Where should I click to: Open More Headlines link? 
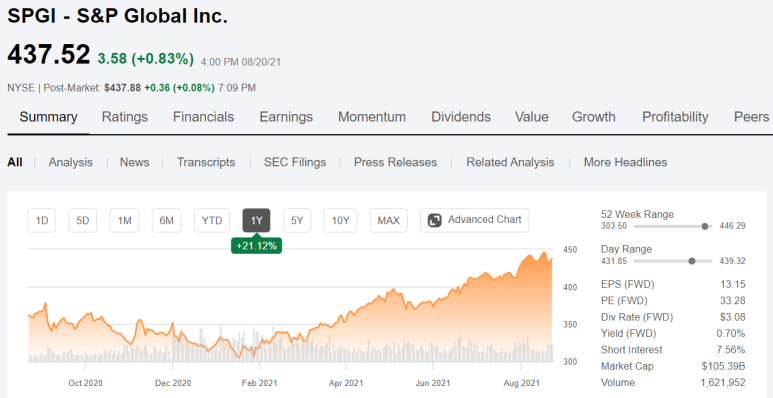click(x=625, y=162)
